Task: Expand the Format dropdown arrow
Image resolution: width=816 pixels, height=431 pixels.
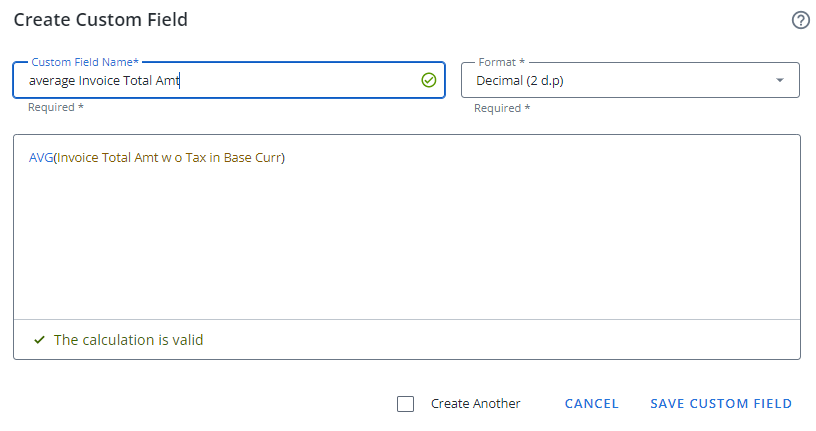Action: tap(780, 80)
